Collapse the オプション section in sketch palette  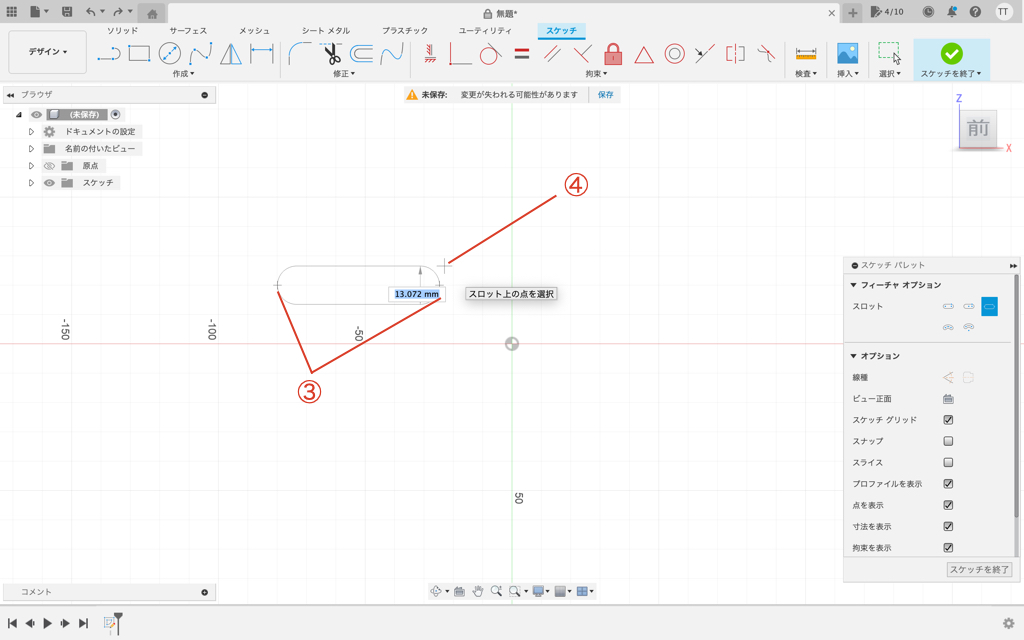click(854, 356)
